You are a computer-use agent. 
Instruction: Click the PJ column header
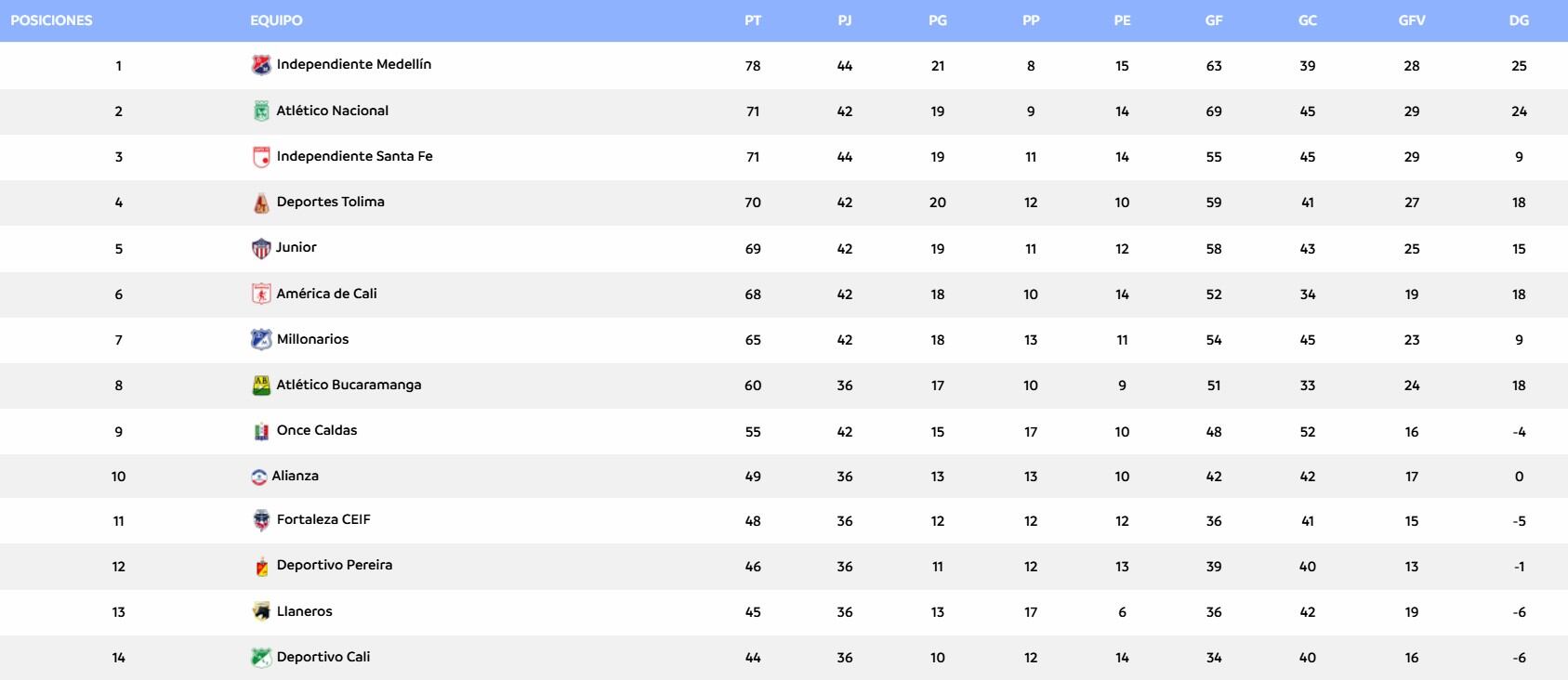[844, 20]
